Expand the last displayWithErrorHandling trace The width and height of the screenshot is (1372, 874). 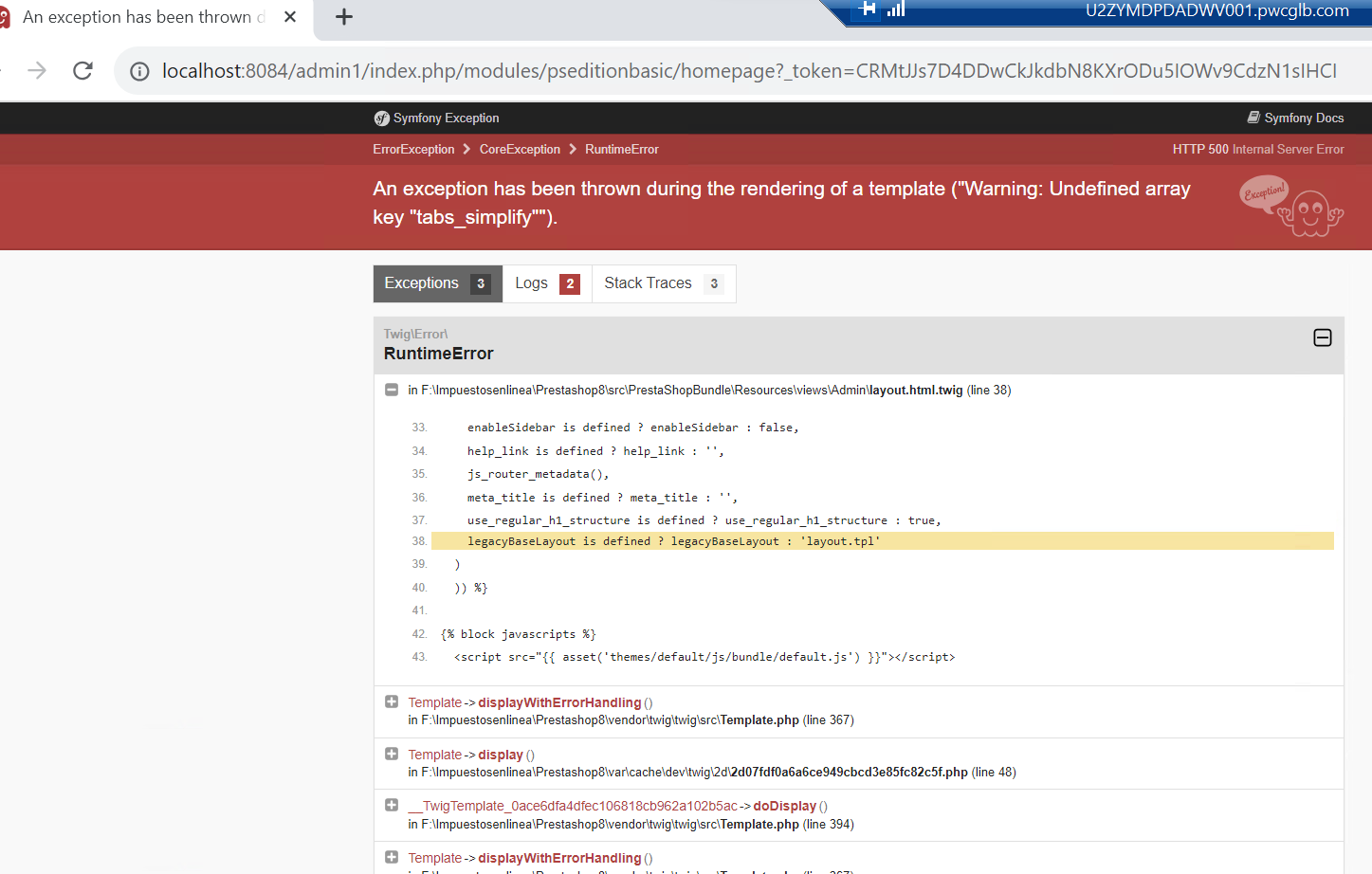pyautogui.click(x=392, y=857)
